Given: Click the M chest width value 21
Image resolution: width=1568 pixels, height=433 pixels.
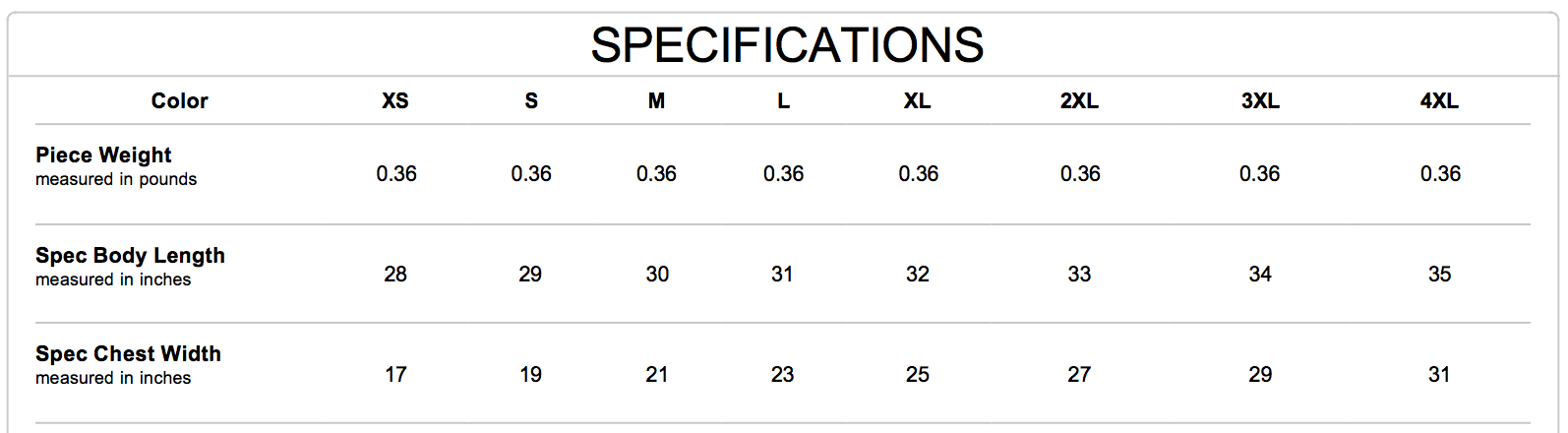Looking at the screenshot, I should tap(656, 375).
